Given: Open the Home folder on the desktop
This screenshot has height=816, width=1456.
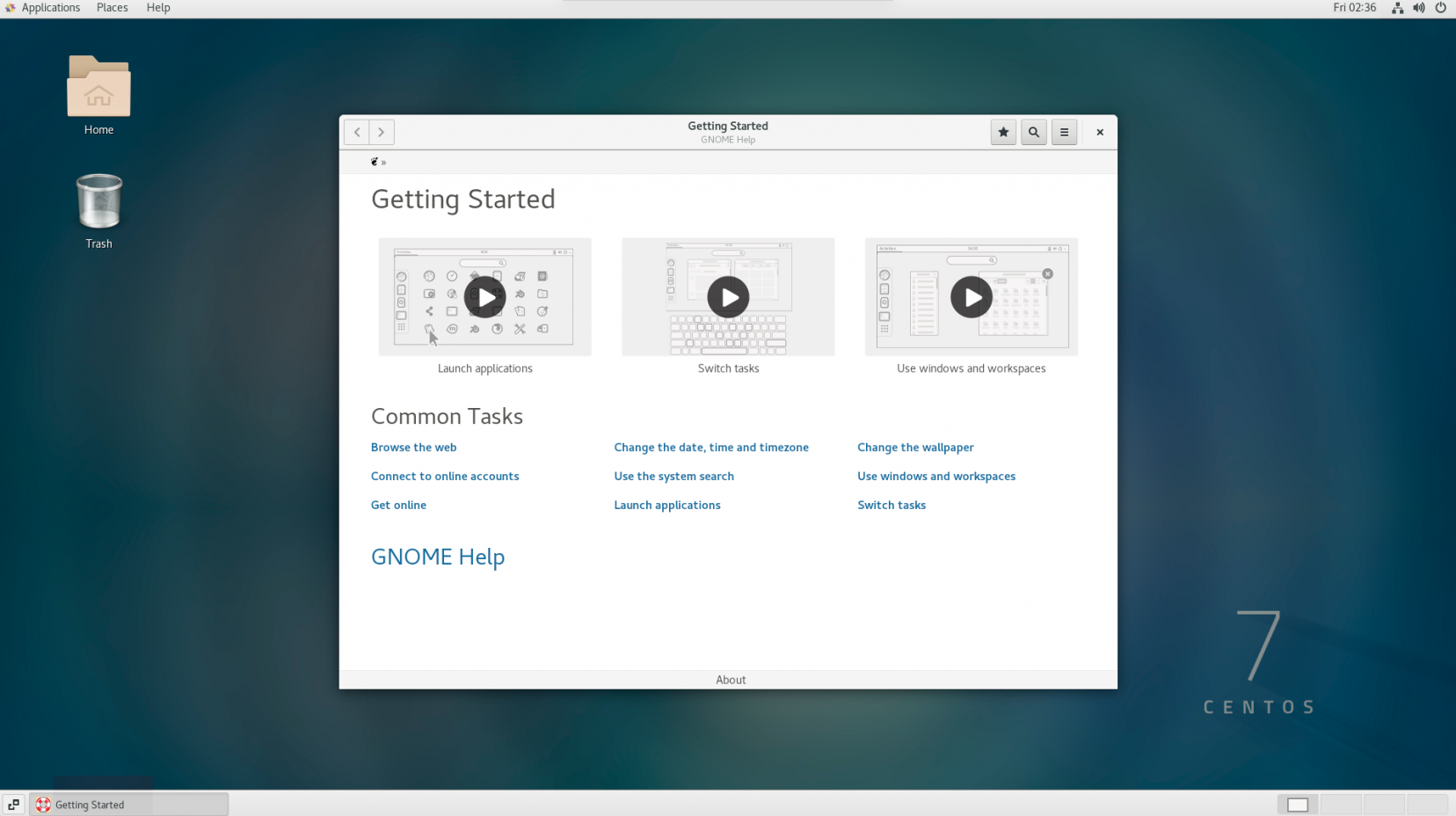Looking at the screenshot, I should point(98,87).
